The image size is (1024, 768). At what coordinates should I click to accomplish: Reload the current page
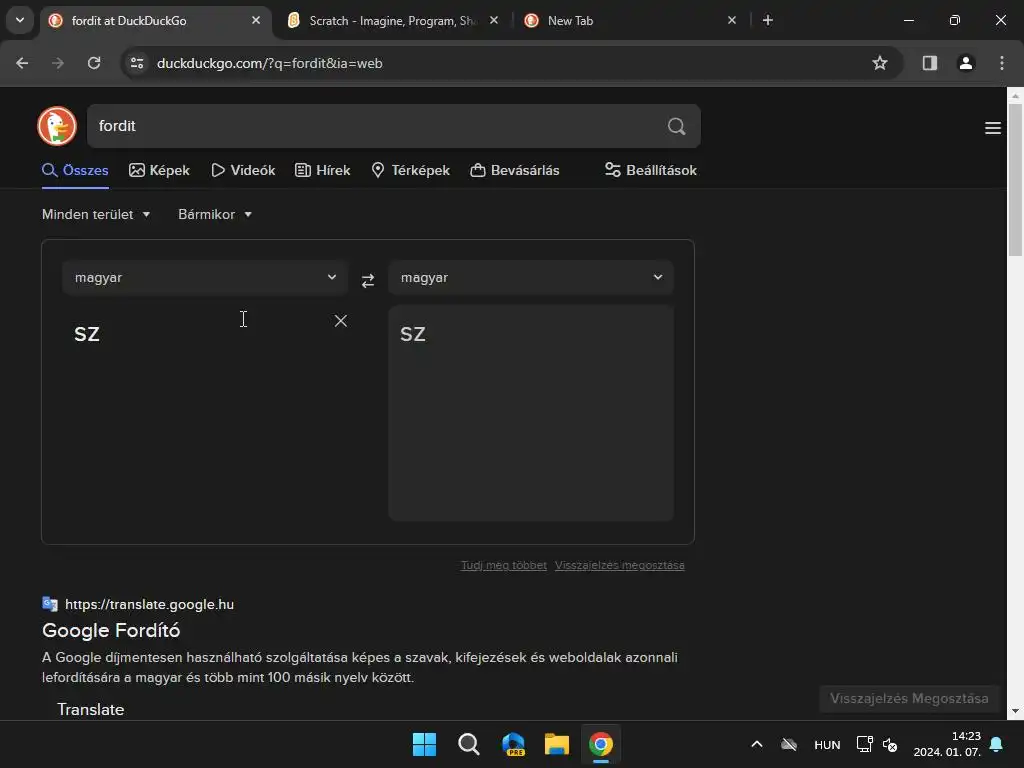point(94,63)
